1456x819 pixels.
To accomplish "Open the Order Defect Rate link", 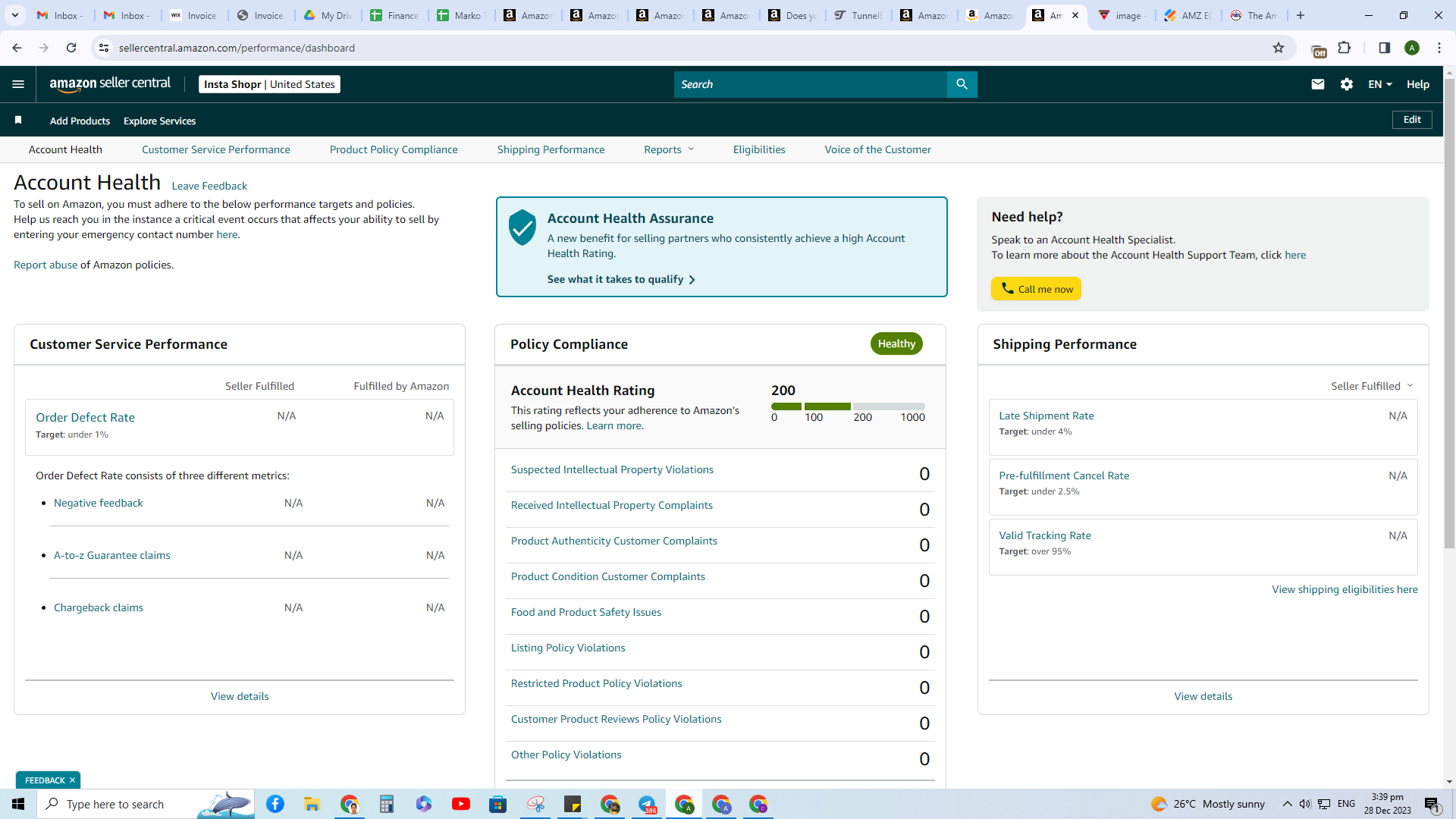I will click(x=85, y=417).
